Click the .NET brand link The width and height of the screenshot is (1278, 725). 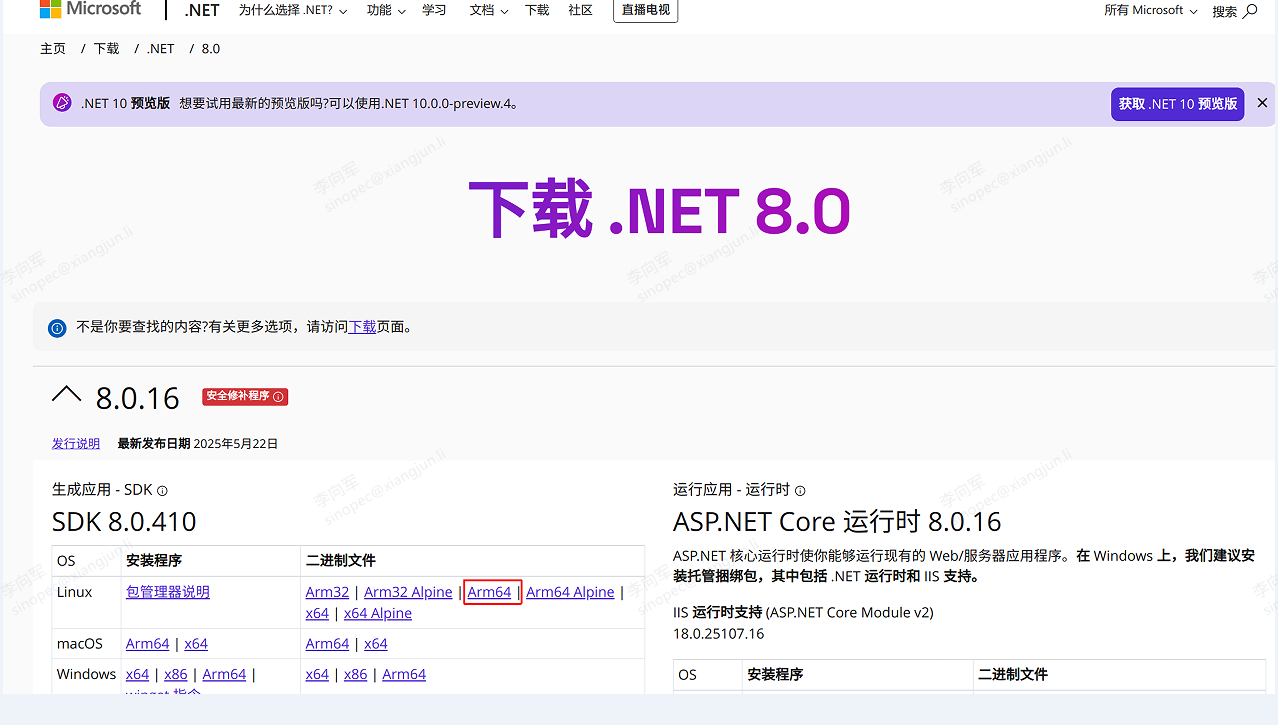[x=202, y=10]
